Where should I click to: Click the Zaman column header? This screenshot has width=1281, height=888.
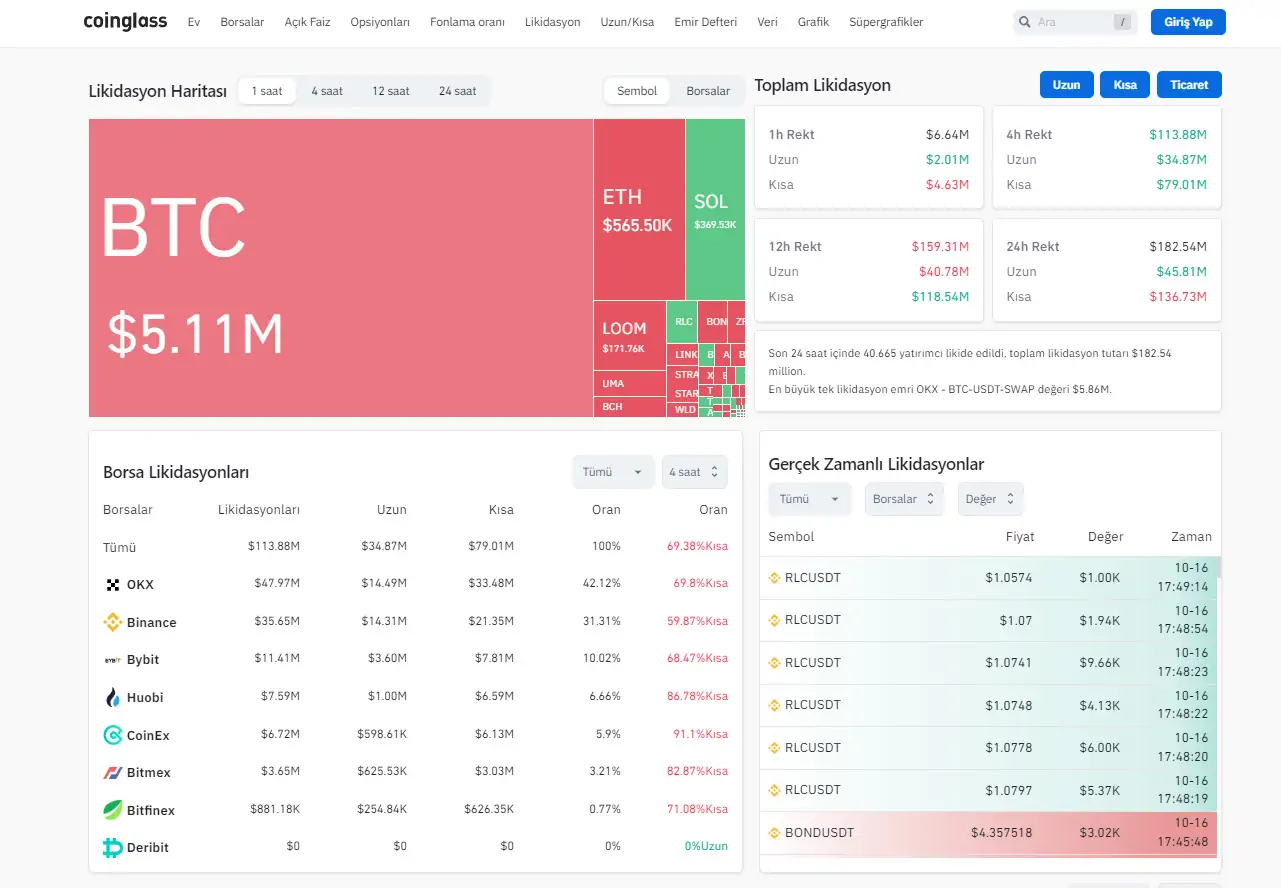(x=1191, y=536)
